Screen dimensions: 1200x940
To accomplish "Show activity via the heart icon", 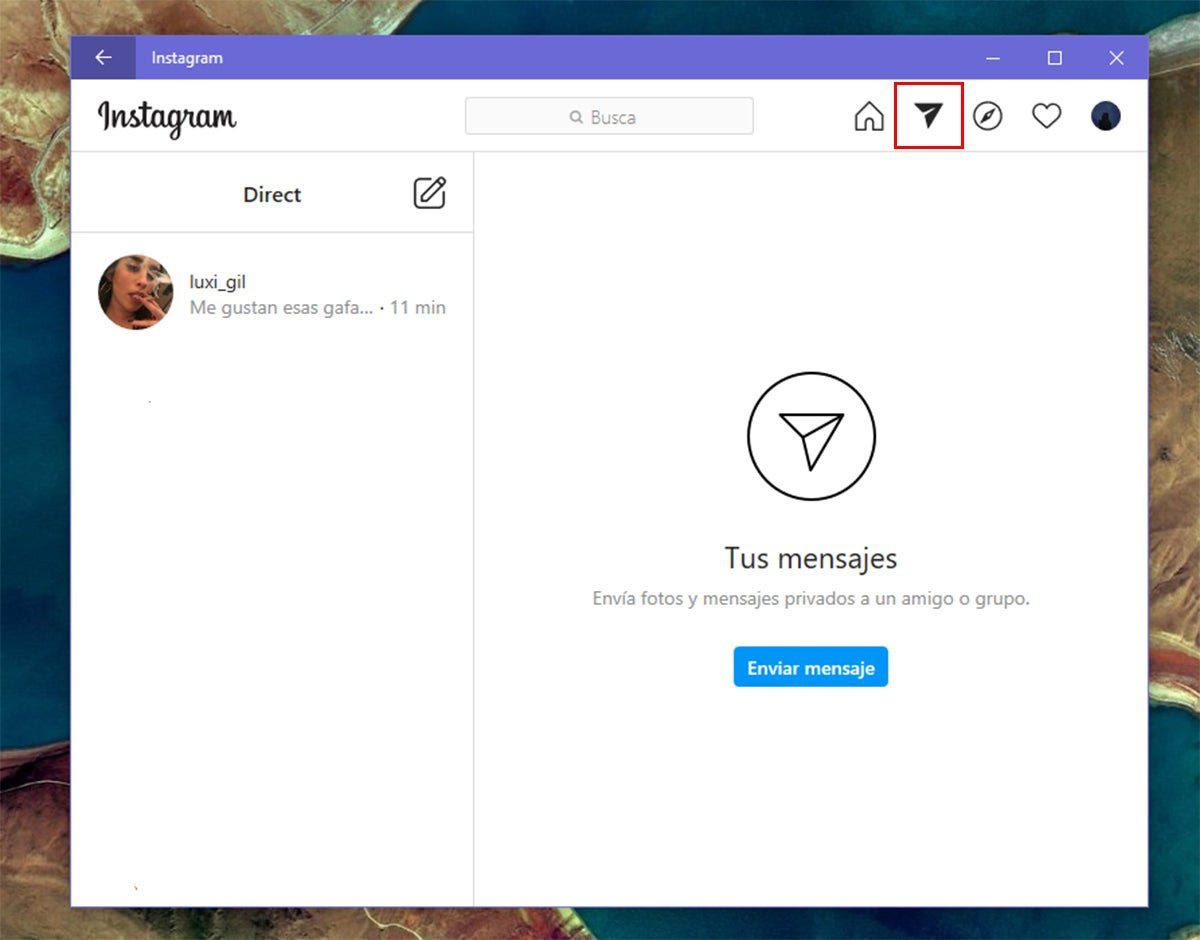I will [x=1046, y=117].
